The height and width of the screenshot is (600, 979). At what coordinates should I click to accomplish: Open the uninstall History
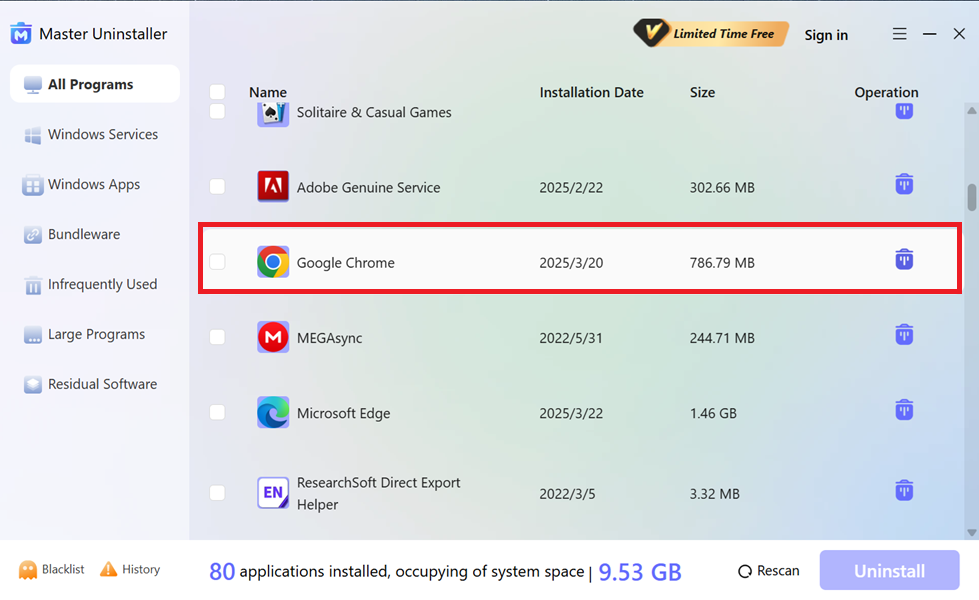[130, 569]
